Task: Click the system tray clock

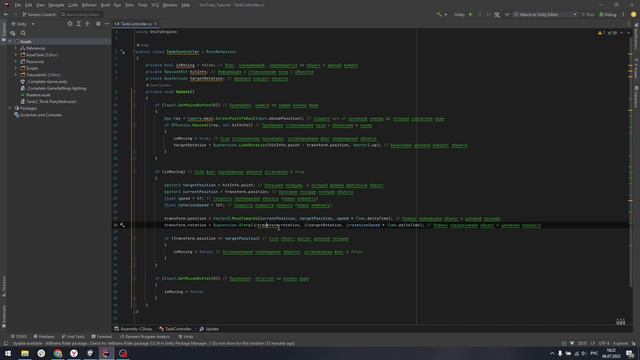Action: click(611, 353)
